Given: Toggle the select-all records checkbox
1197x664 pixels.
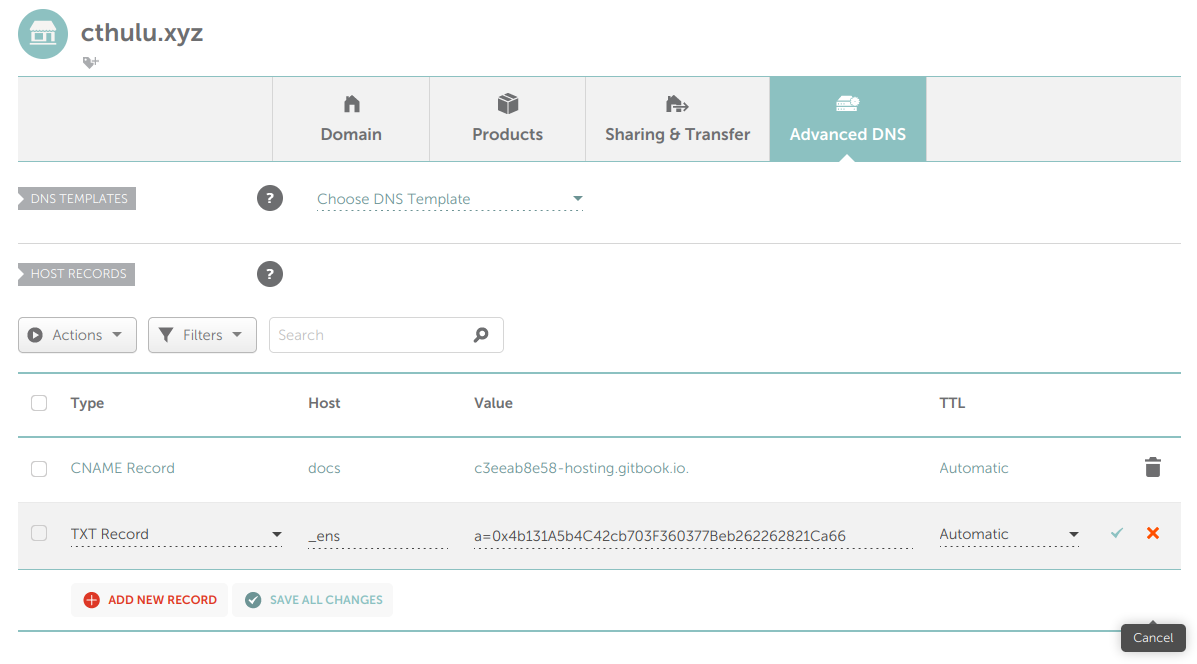Looking at the screenshot, I should 39,403.
